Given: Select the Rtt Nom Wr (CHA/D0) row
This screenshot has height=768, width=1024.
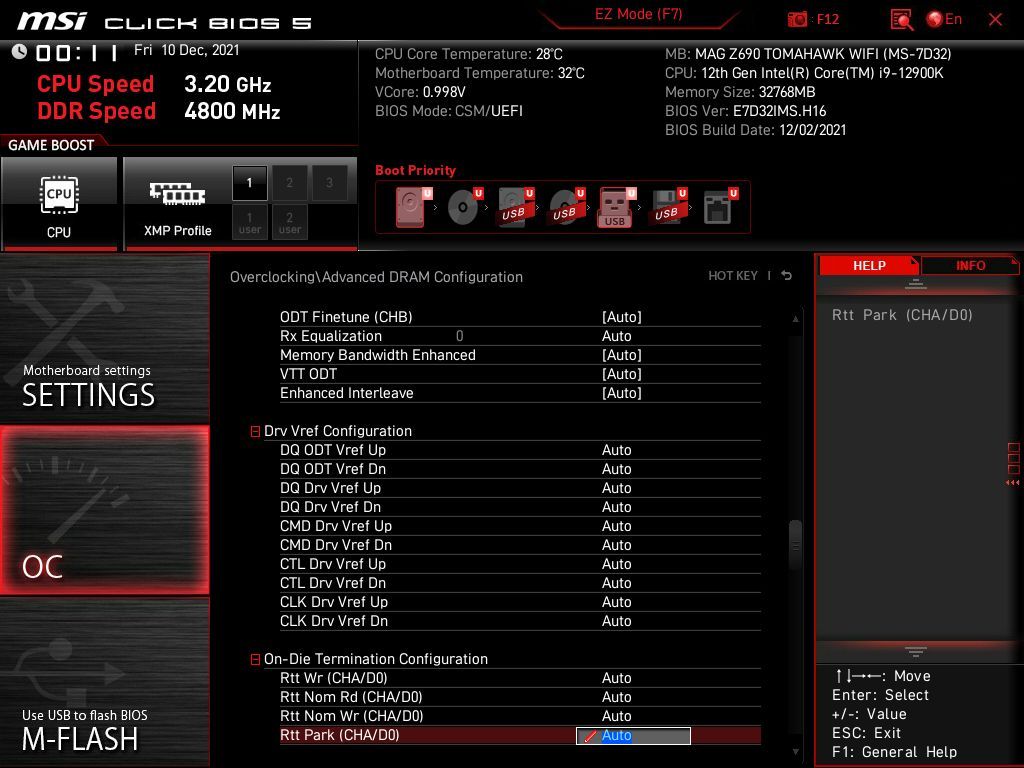Looking at the screenshot, I should click(x=520, y=716).
